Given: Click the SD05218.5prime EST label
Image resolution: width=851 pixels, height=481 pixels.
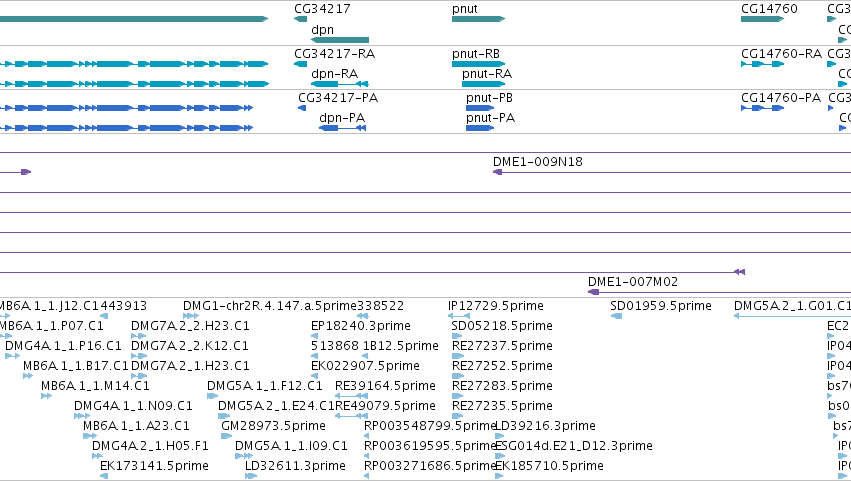Looking at the screenshot, I should coord(502,326).
